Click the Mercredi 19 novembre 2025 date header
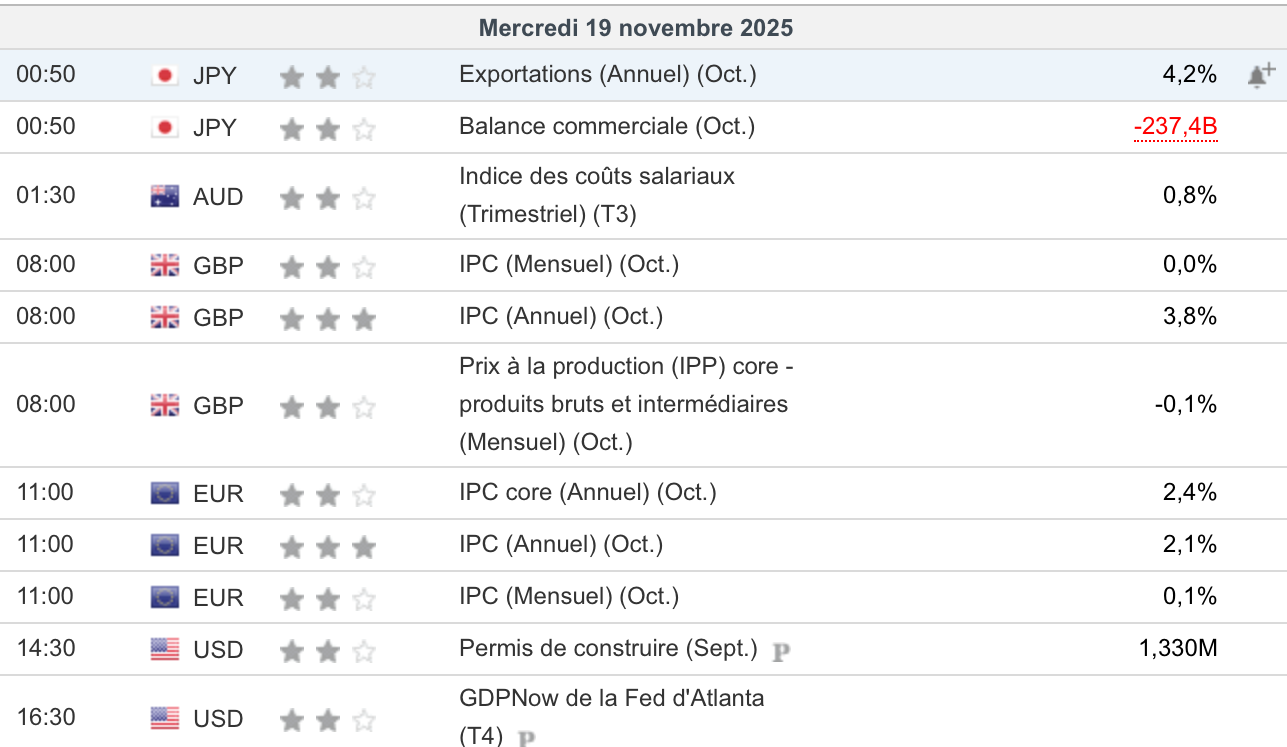Screen dimensions: 1287x747 click(636, 27)
